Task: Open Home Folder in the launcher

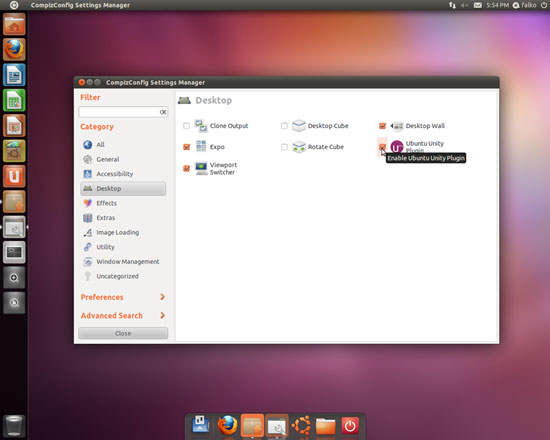Action: [x=14, y=24]
